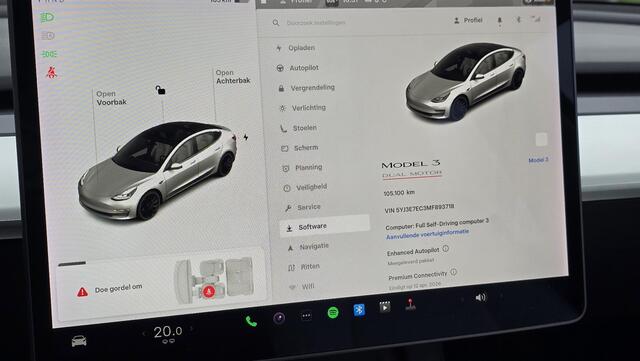
Task: Open the Theater video app icon
Action: [x=384, y=307]
